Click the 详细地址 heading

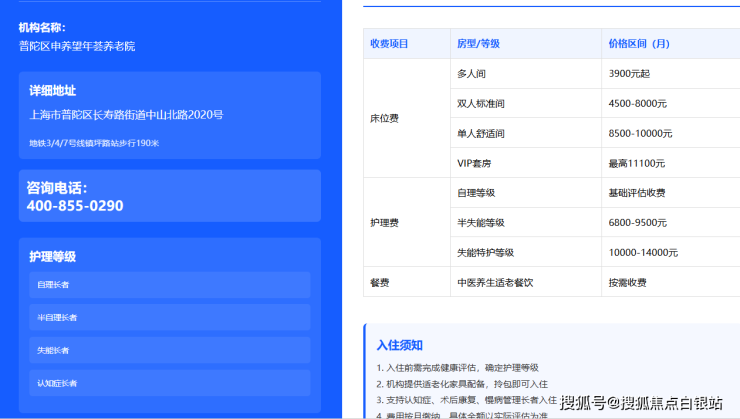click(52, 91)
